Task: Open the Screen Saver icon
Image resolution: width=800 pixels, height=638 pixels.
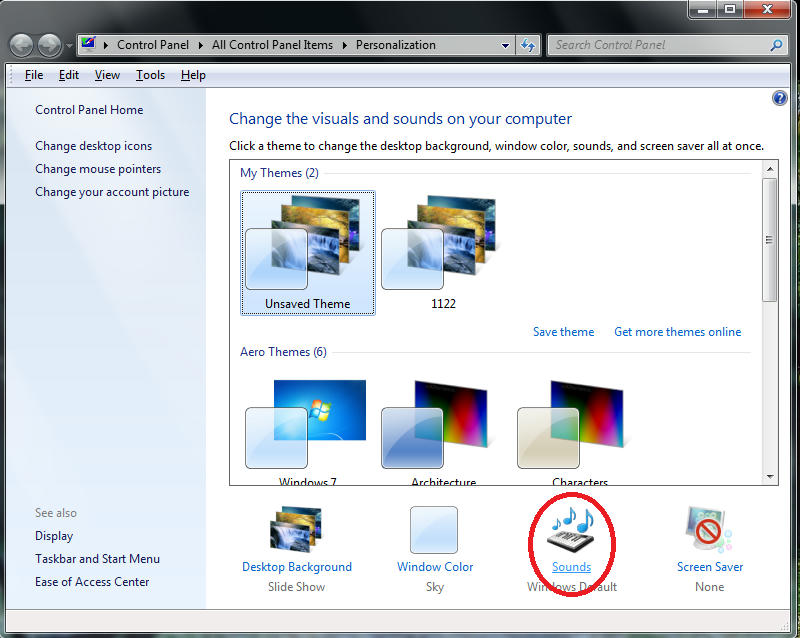Action: click(x=709, y=530)
